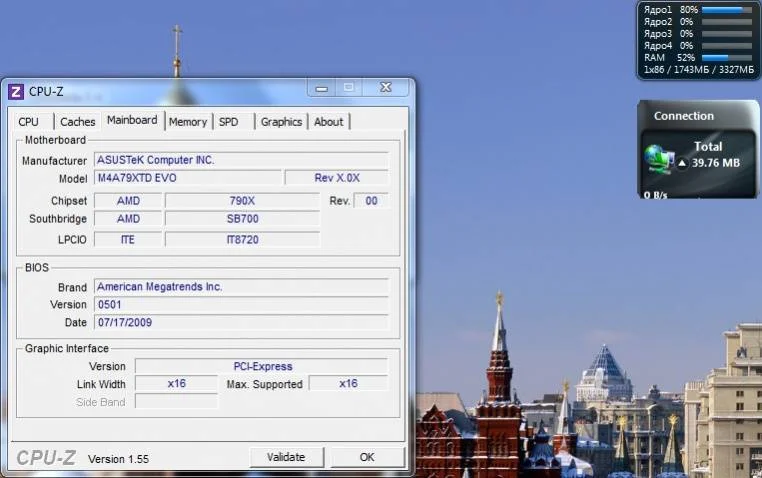Viewport: 762px width, 478px height.
Task: Select the Mainboard tab
Action: coord(132,120)
